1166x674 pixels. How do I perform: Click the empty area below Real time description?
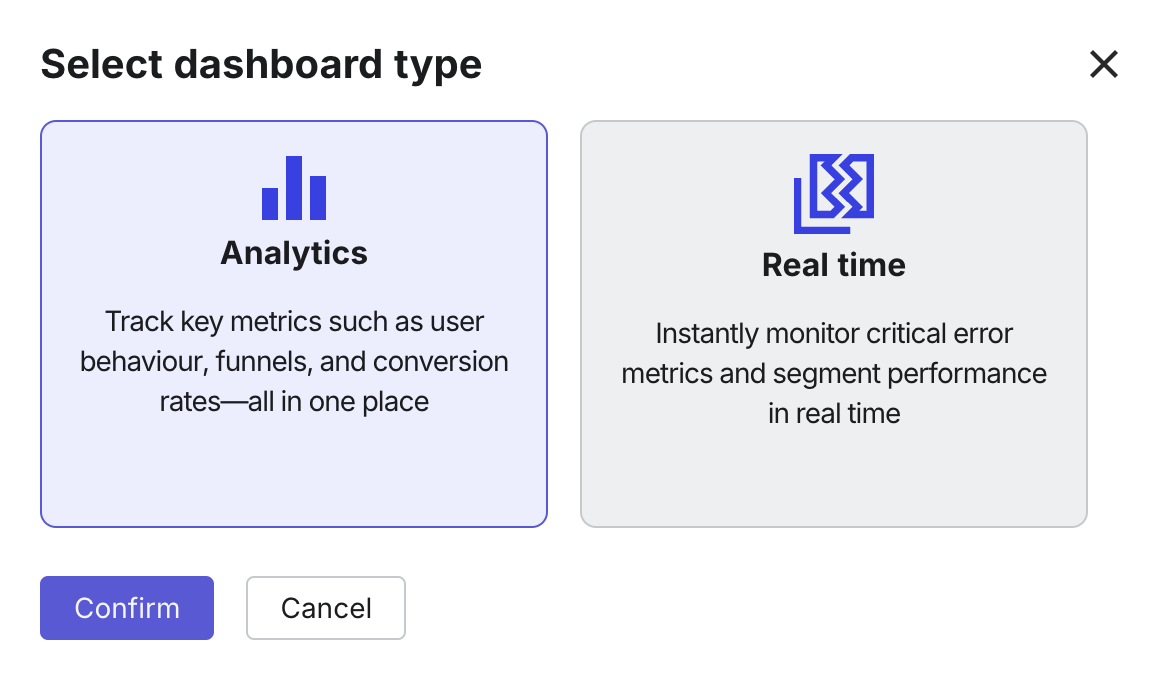[x=834, y=478]
